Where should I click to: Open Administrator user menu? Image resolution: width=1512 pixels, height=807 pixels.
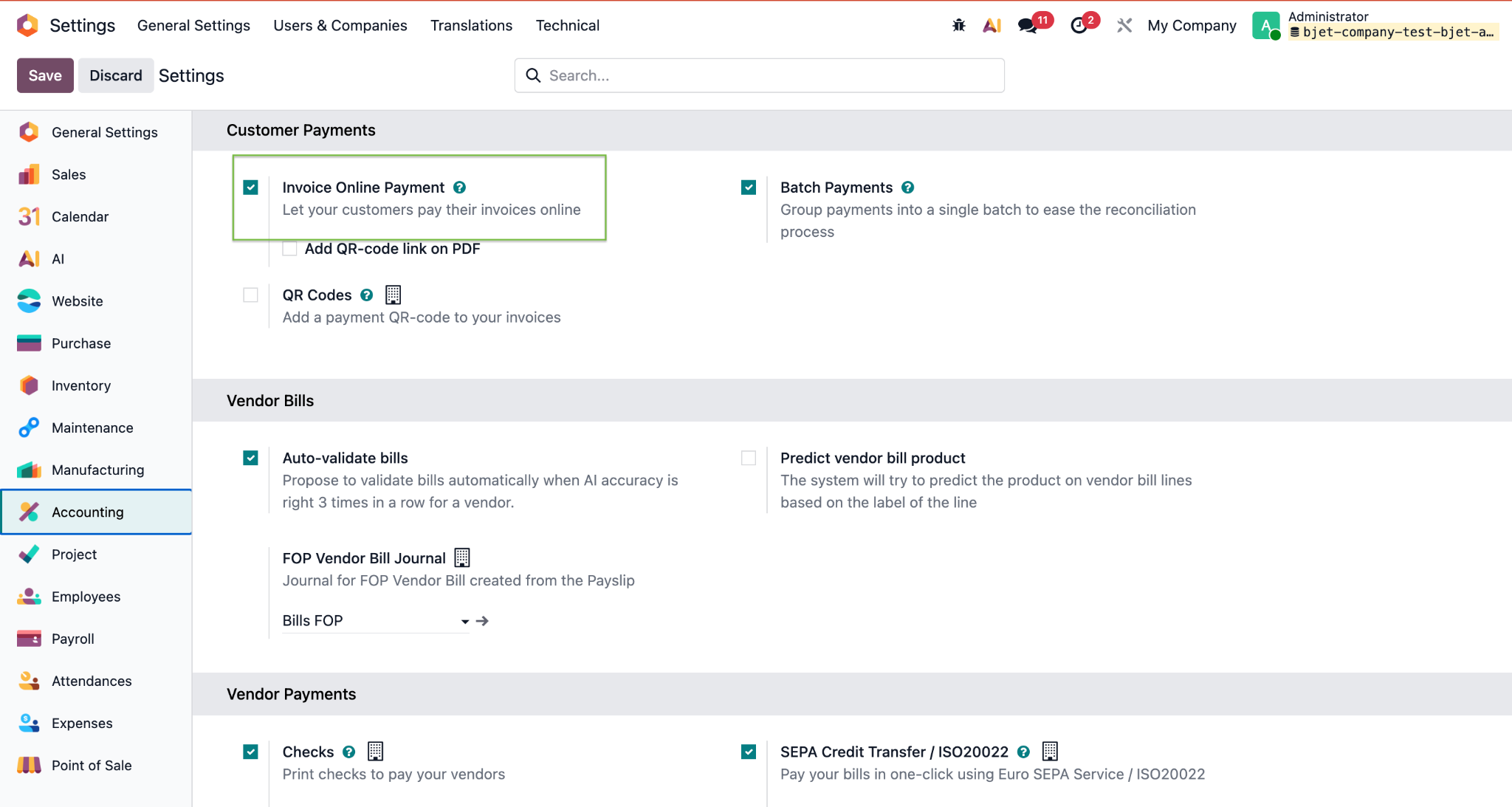(x=1375, y=25)
